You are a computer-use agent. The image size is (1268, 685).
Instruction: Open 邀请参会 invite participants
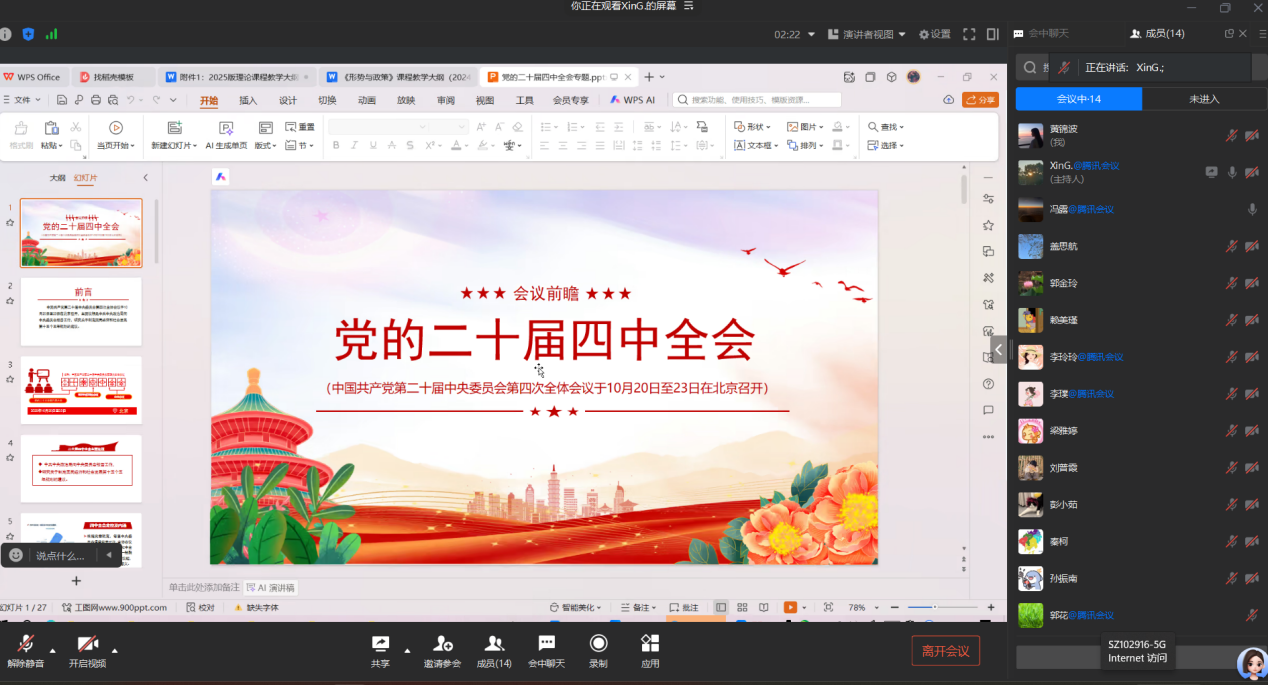(442, 651)
